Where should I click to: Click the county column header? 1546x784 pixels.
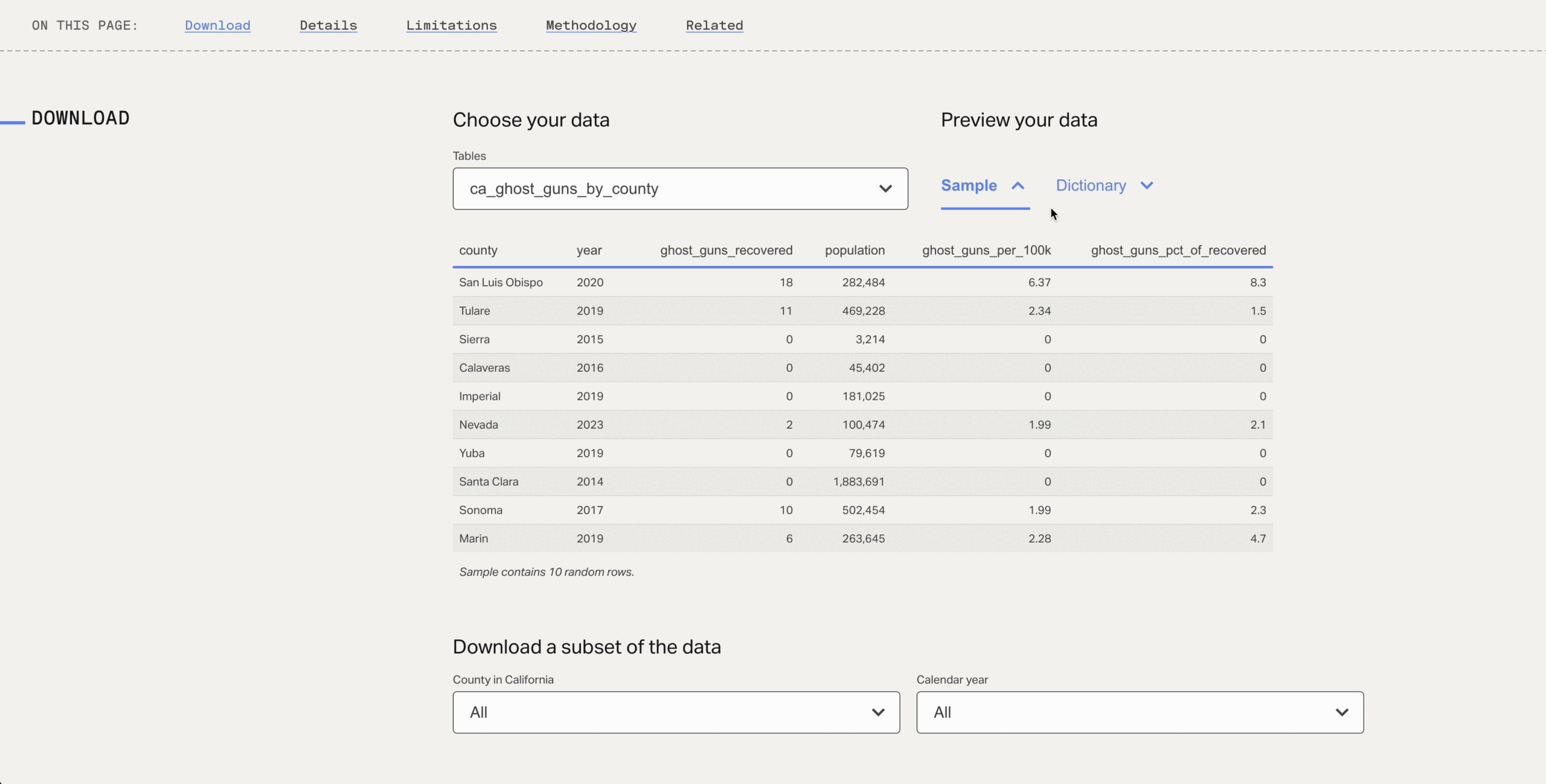tap(478, 250)
